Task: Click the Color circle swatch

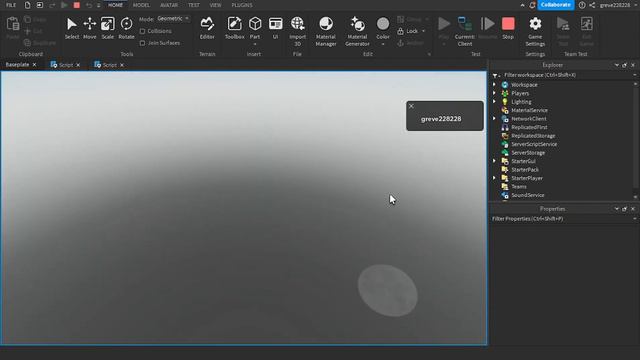Action: [x=383, y=24]
